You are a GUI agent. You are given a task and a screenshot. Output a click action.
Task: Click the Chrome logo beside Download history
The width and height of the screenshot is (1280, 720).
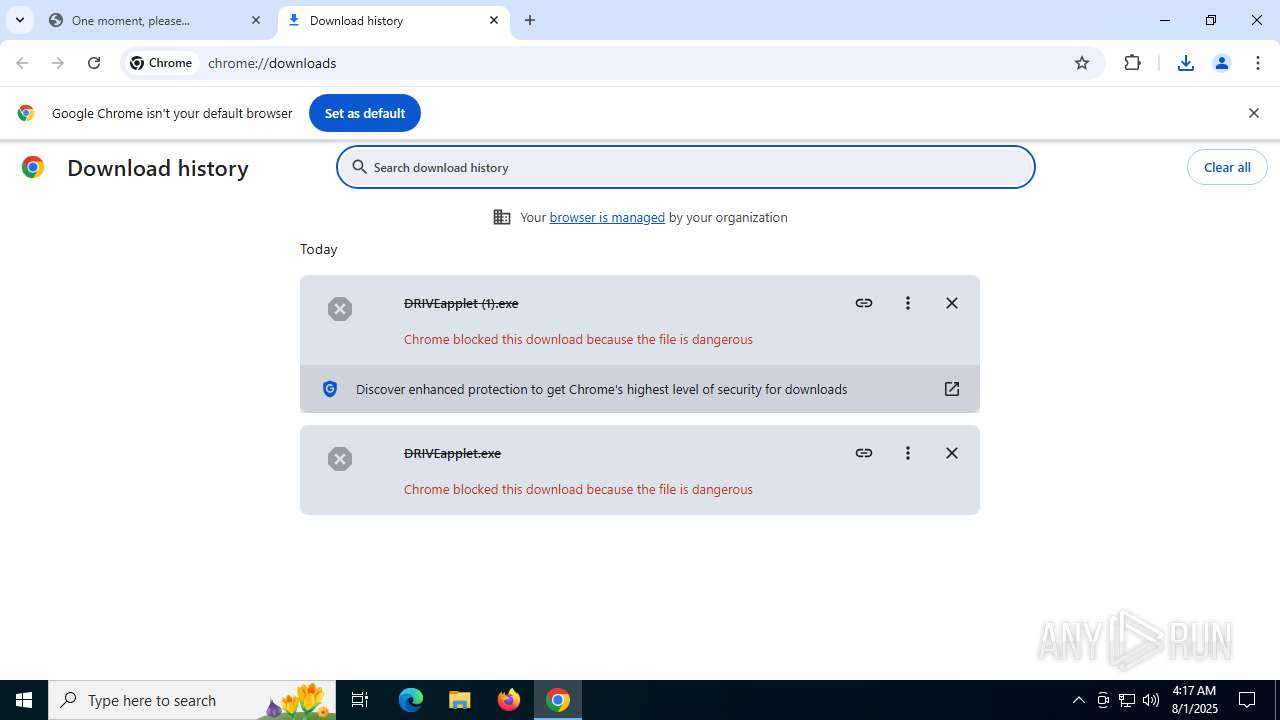click(33, 167)
